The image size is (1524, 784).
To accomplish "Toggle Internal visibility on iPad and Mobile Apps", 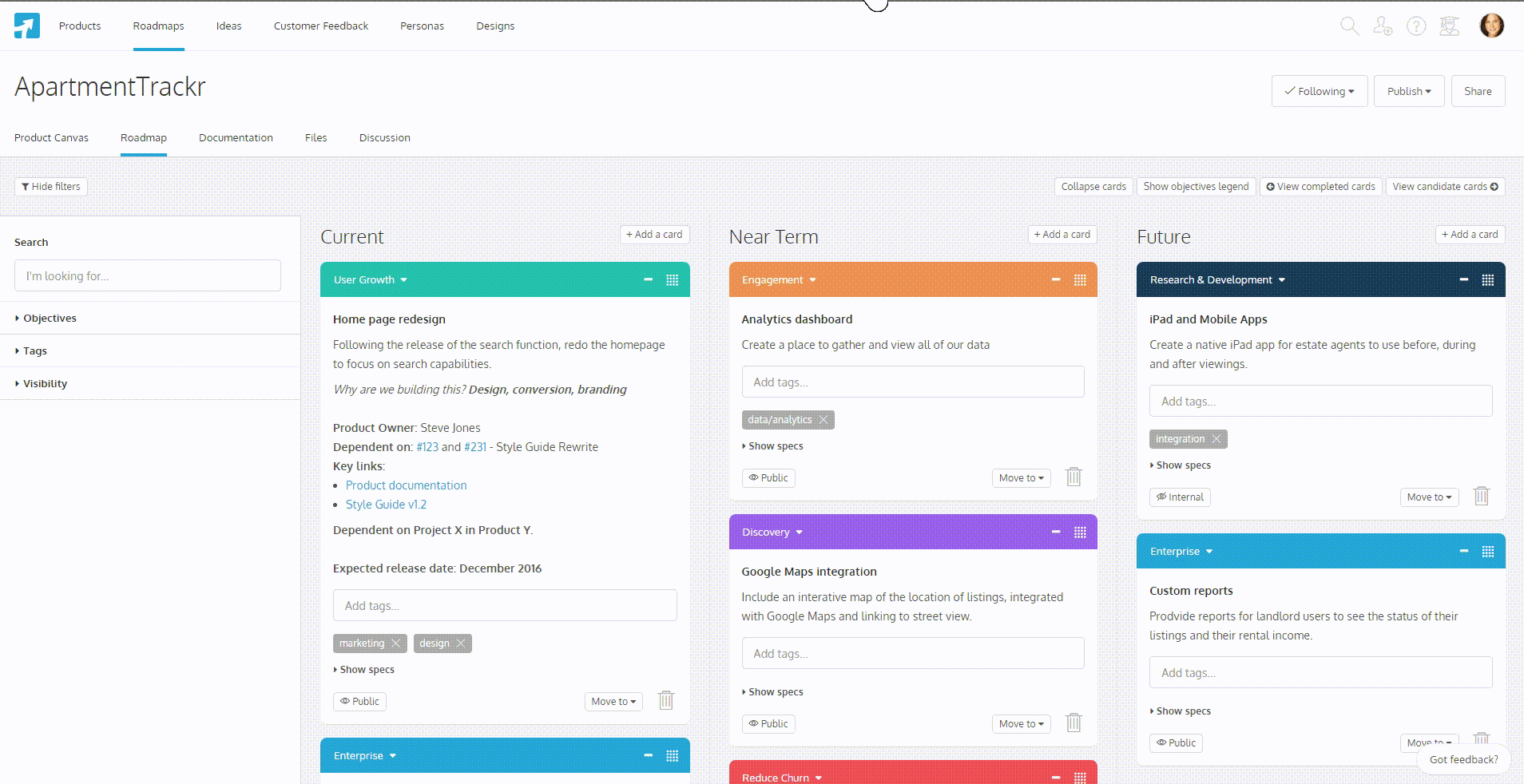I will 1180,497.
